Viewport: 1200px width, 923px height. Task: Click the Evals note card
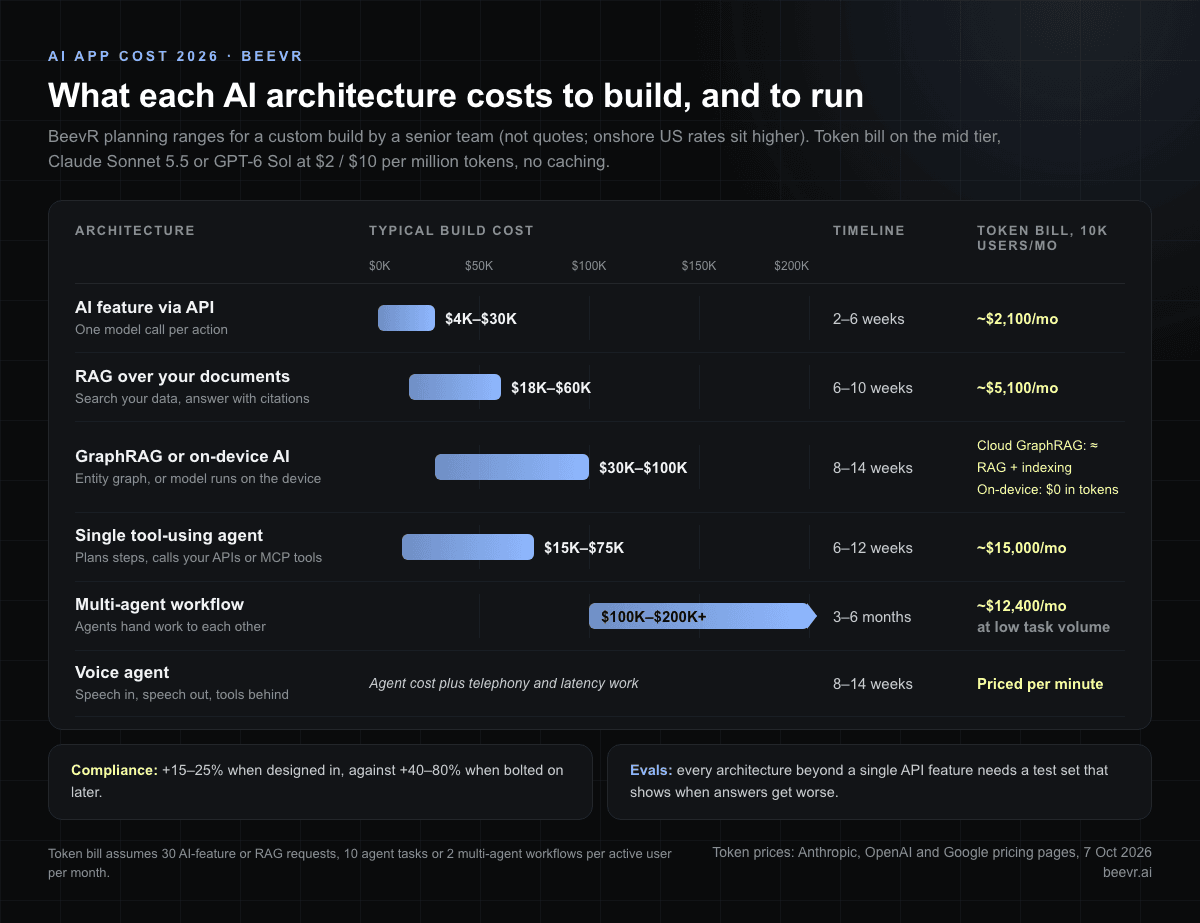tap(879, 782)
